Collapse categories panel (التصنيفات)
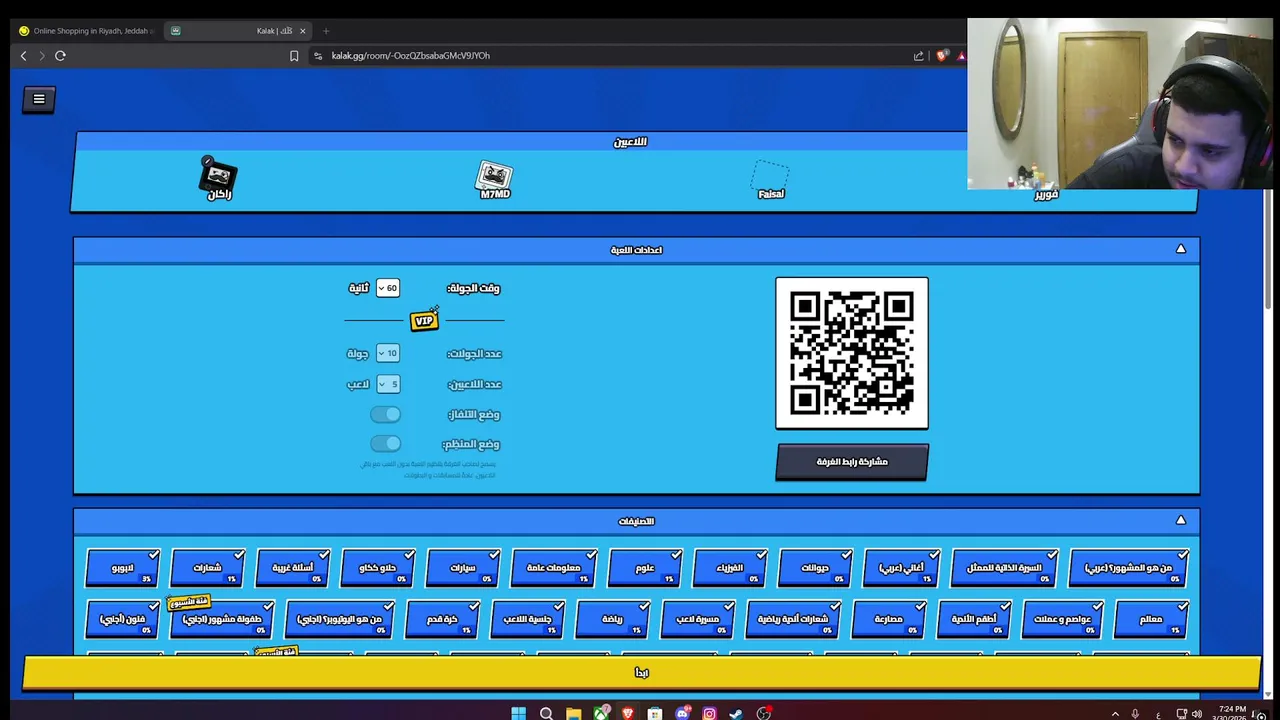Image resolution: width=1280 pixels, height=720 pixels. (x=1181, y=520)
